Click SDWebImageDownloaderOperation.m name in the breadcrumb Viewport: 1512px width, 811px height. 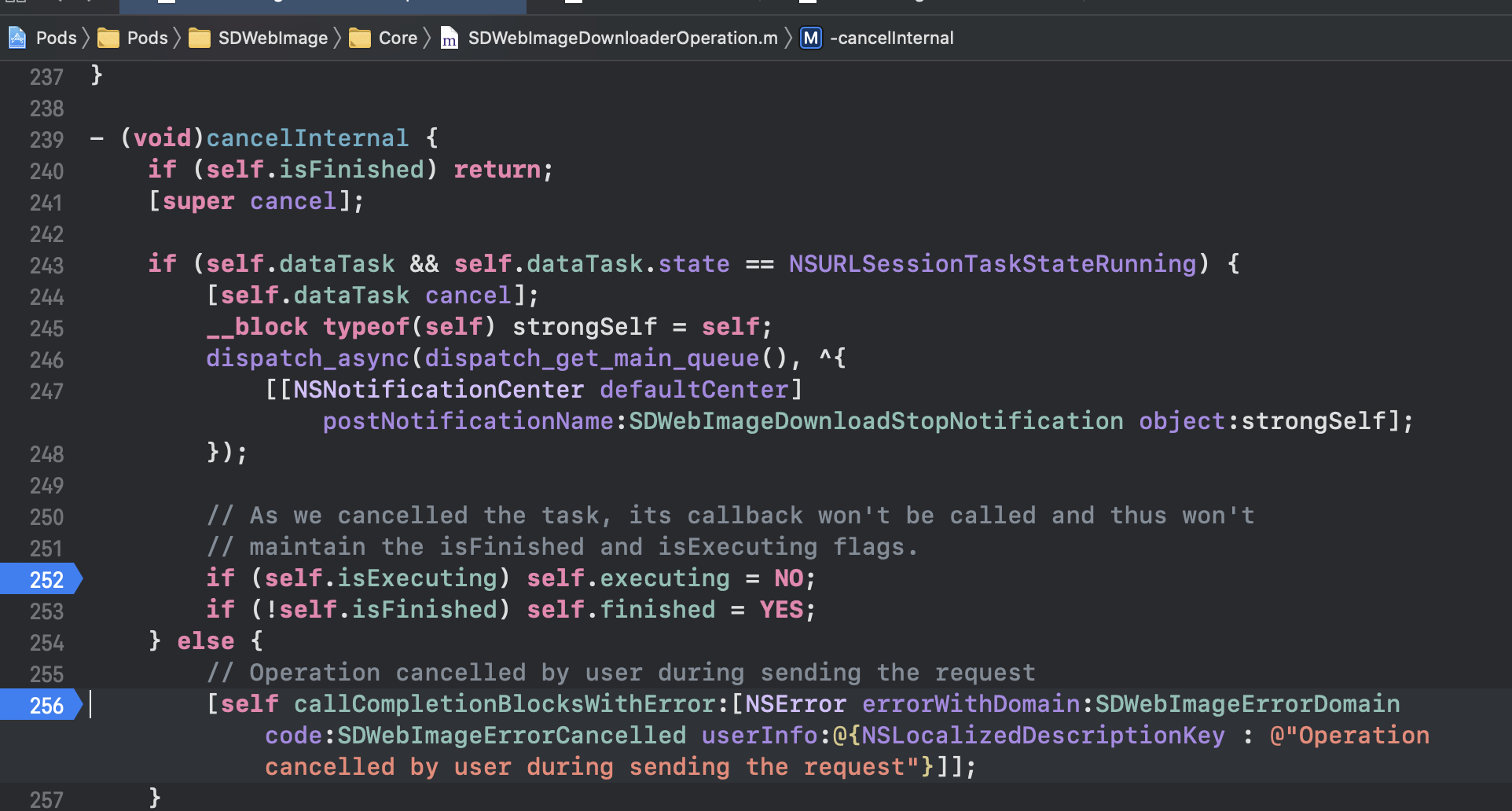pyautogui.click(x=621, y=37)
